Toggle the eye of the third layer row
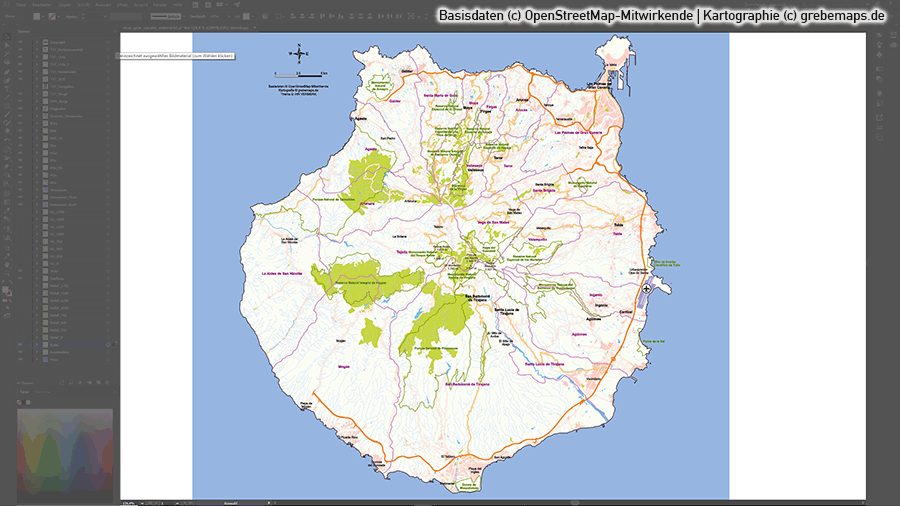900x506 pixels. (22, 58)
